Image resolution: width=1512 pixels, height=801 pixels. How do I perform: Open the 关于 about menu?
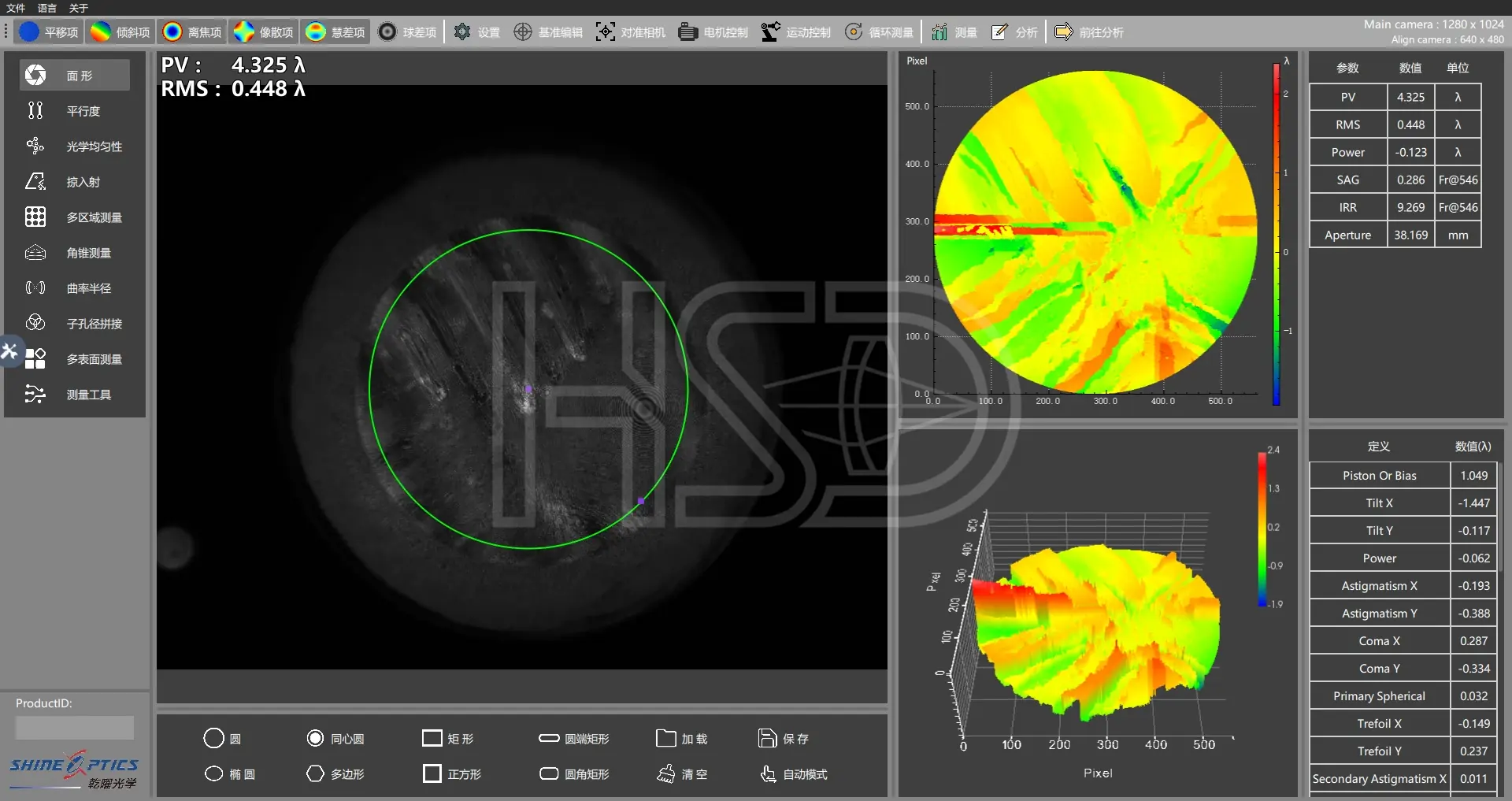[x=79, y=8]
